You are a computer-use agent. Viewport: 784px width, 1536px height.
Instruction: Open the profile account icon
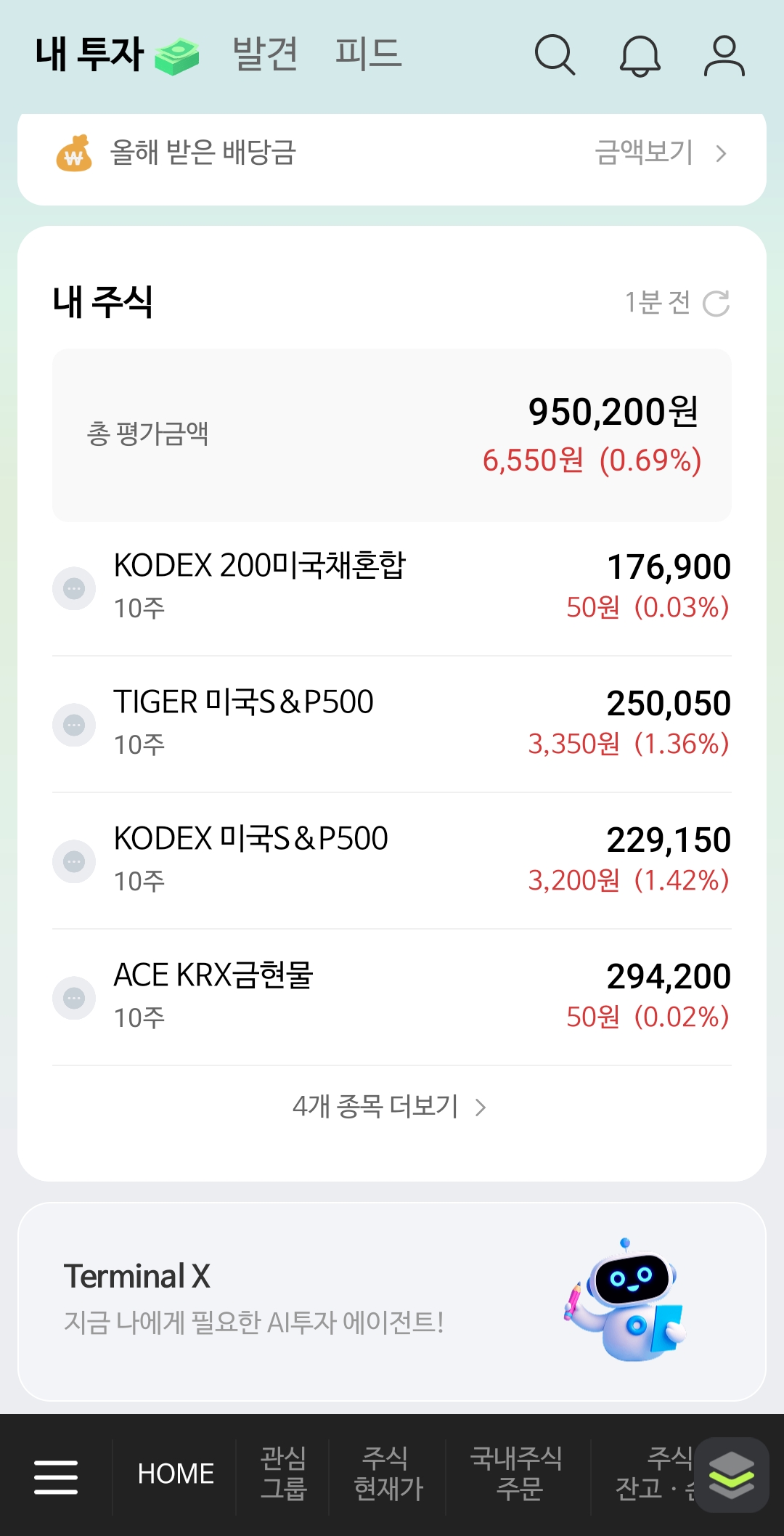(x=724, y=55)
